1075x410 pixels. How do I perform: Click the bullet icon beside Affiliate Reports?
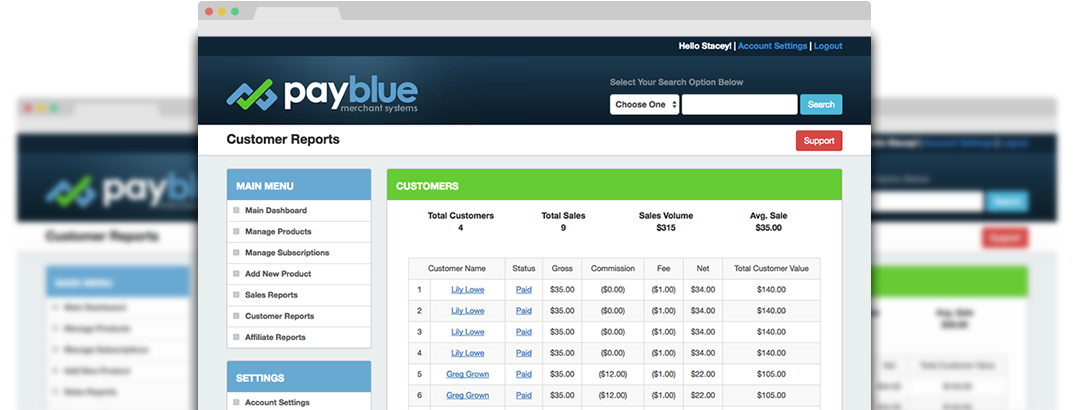coord(237,338)
